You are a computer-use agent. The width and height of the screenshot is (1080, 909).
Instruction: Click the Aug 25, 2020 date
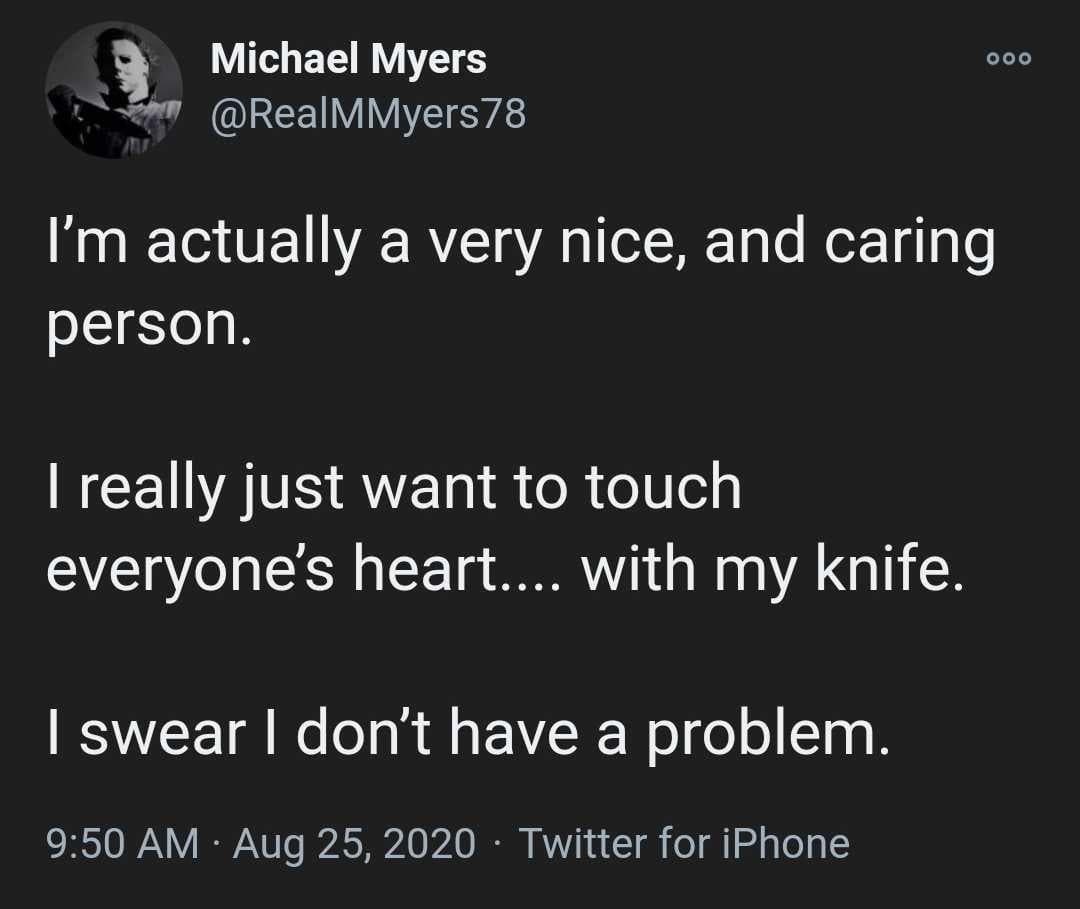pos(354,843)
